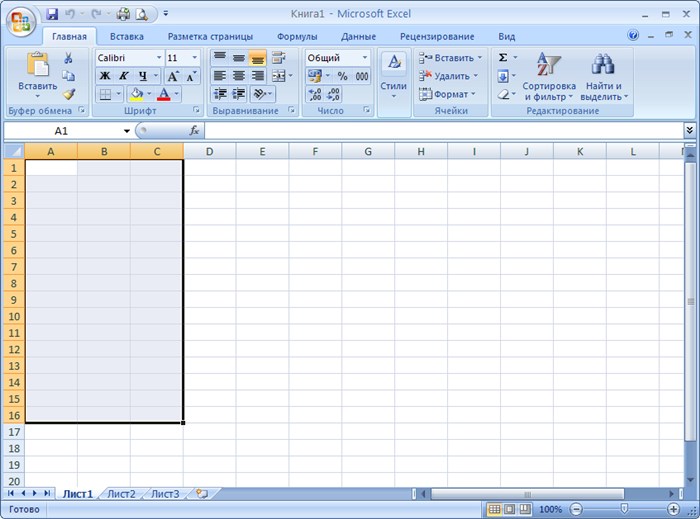Click the Save floppy disk icon
Screen dimensions: 700x519
[x=52, y=14]
